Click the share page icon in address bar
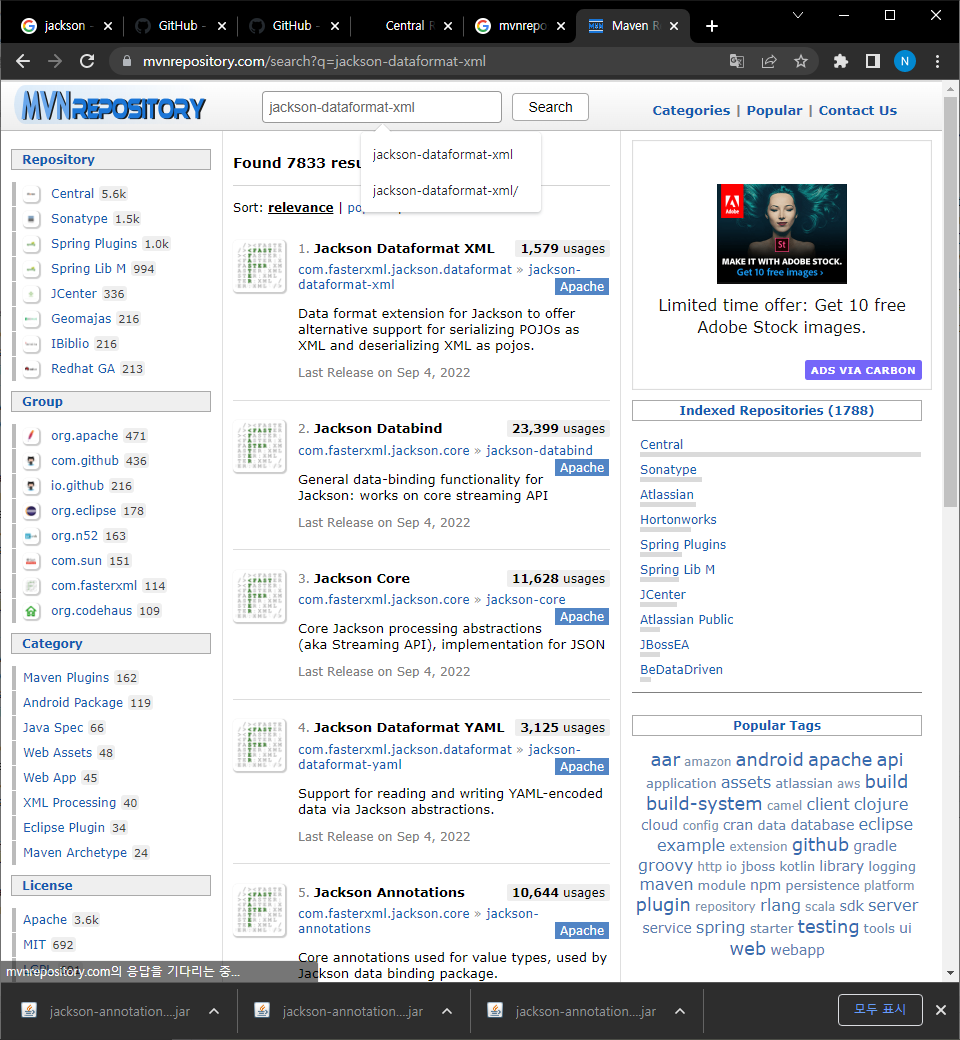This screenshot has height=1040, width=960. (x=769, y=62)
